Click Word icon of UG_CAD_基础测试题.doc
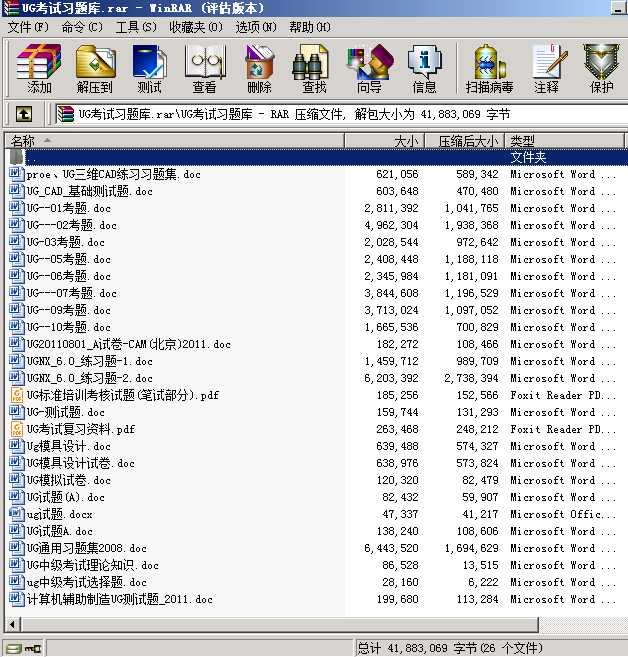628x657 pixels. click(x=16, y=191)
